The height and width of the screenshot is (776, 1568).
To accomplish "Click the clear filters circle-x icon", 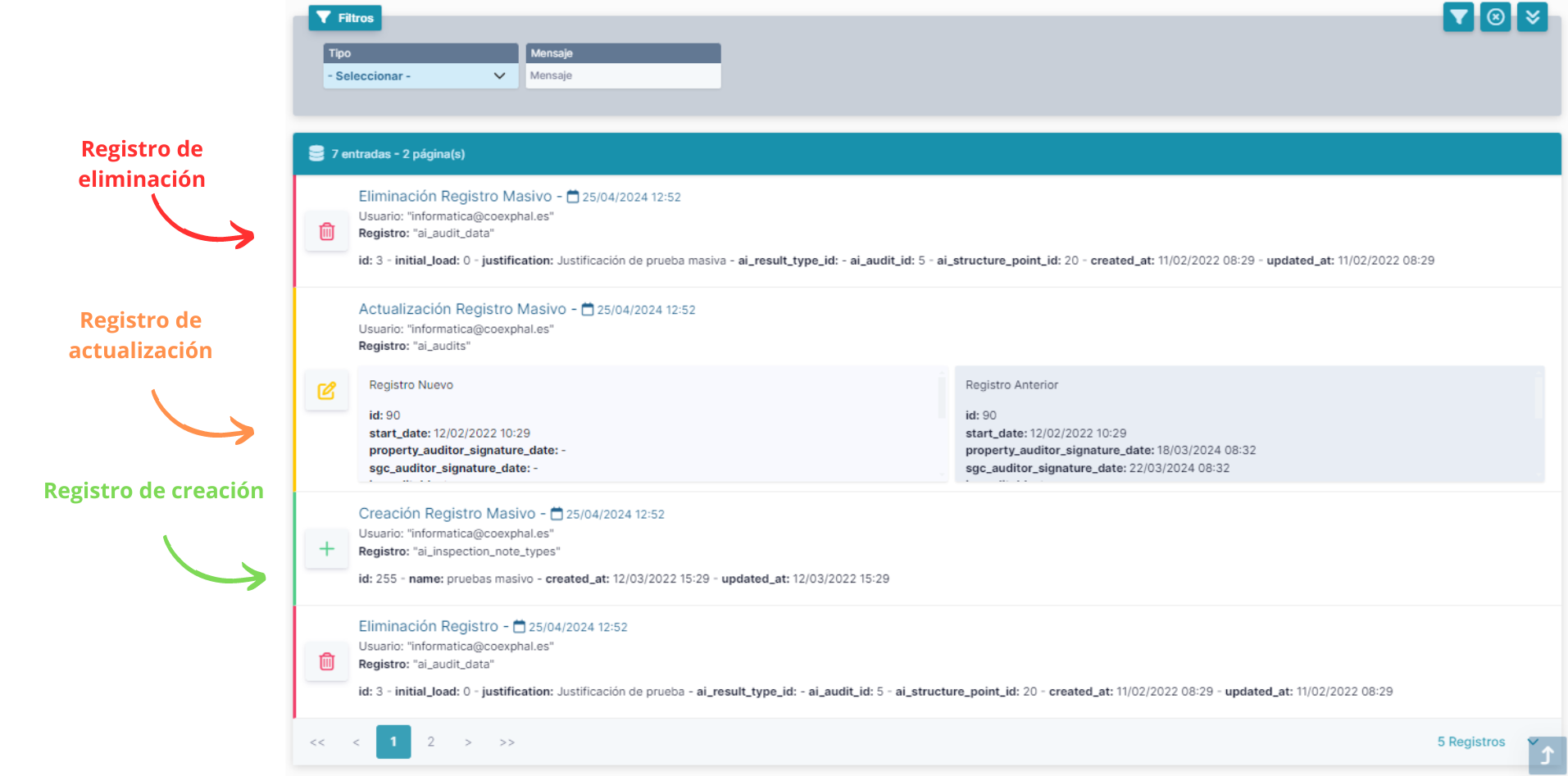I will tap(1495, 17).
